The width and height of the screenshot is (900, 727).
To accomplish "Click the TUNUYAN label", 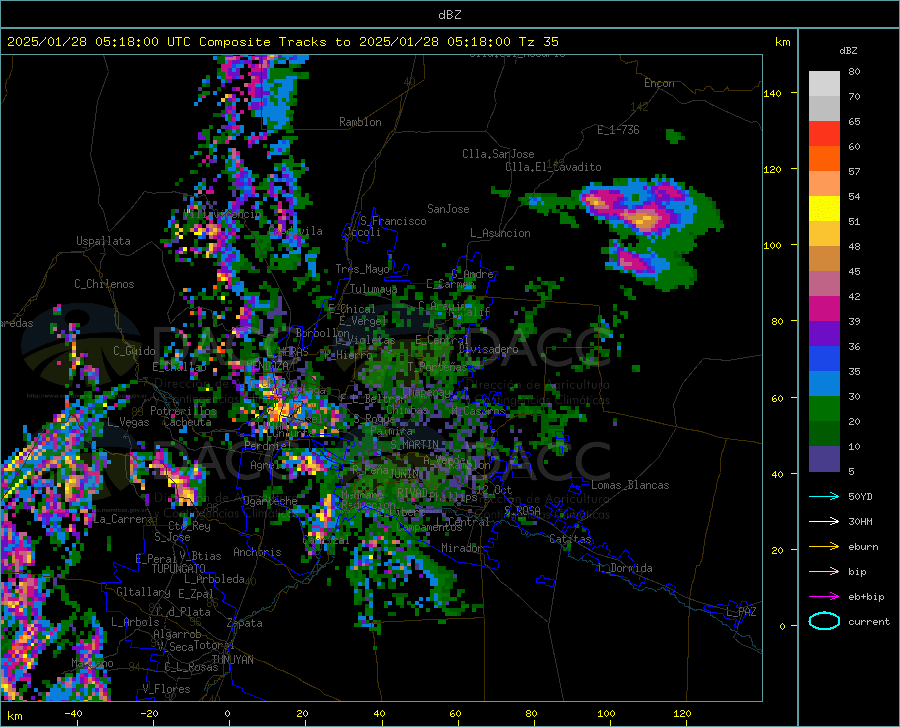I will tap(232, 659).
